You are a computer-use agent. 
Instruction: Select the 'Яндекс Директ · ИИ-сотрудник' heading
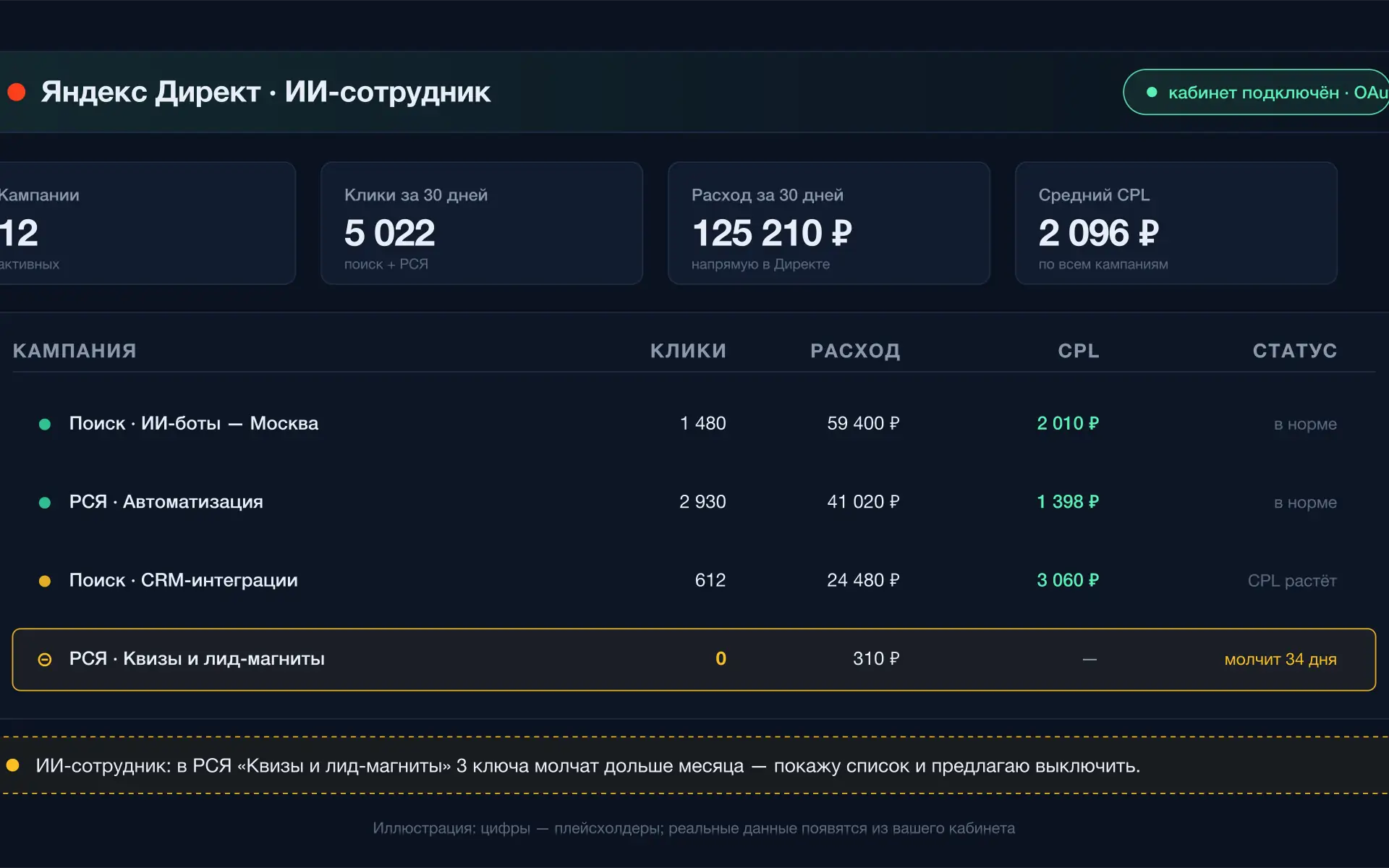click(x=266, y=92)
